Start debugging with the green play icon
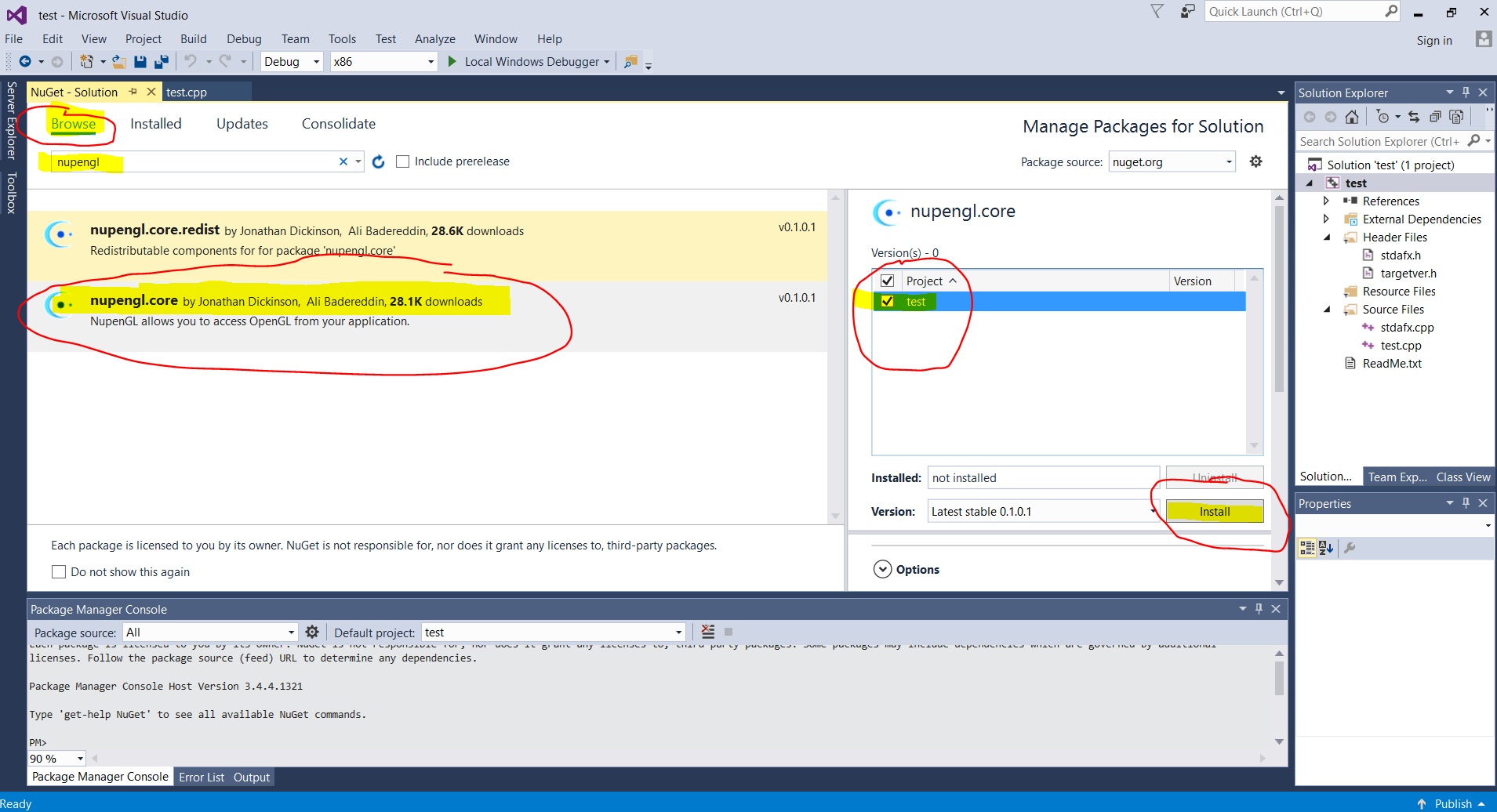The height and width of the screenshot is (812, 1497). coord(452,61)
